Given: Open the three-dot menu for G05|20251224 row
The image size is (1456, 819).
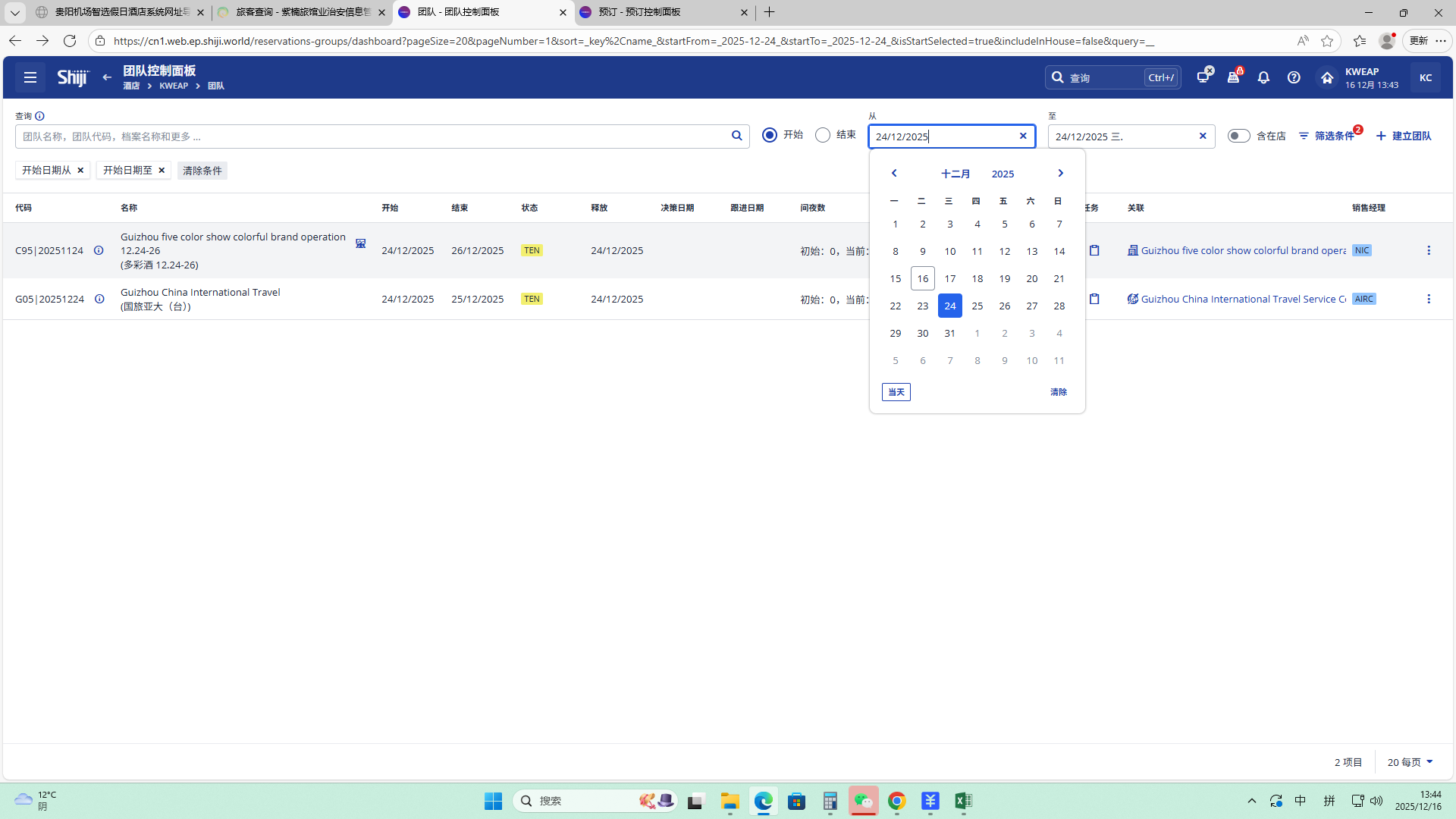Looking at the screenshot, I should (x=1429, y=299).
